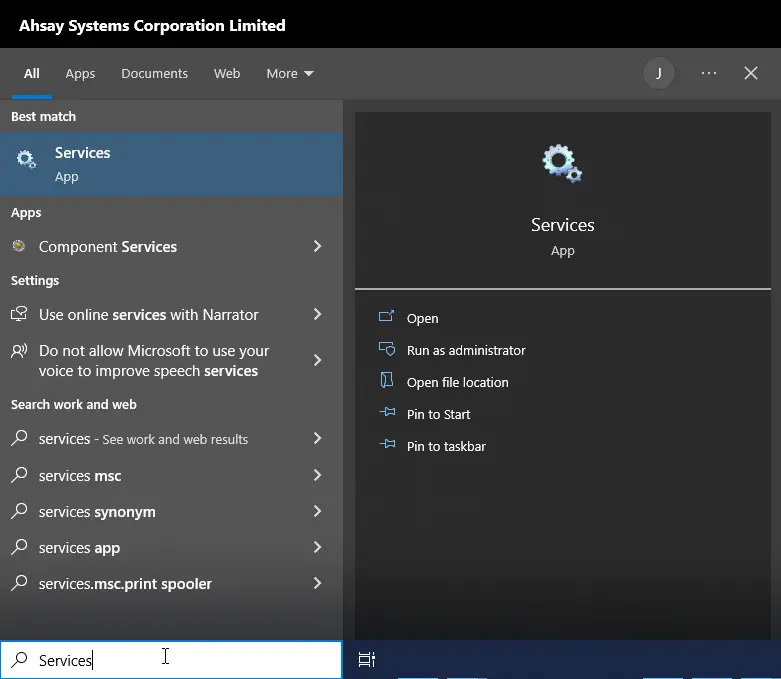This screenshot has height=679, width=781.
Task: Click the magnifier icon in search box
Action: pyautogui.click(x=19, y=660)
